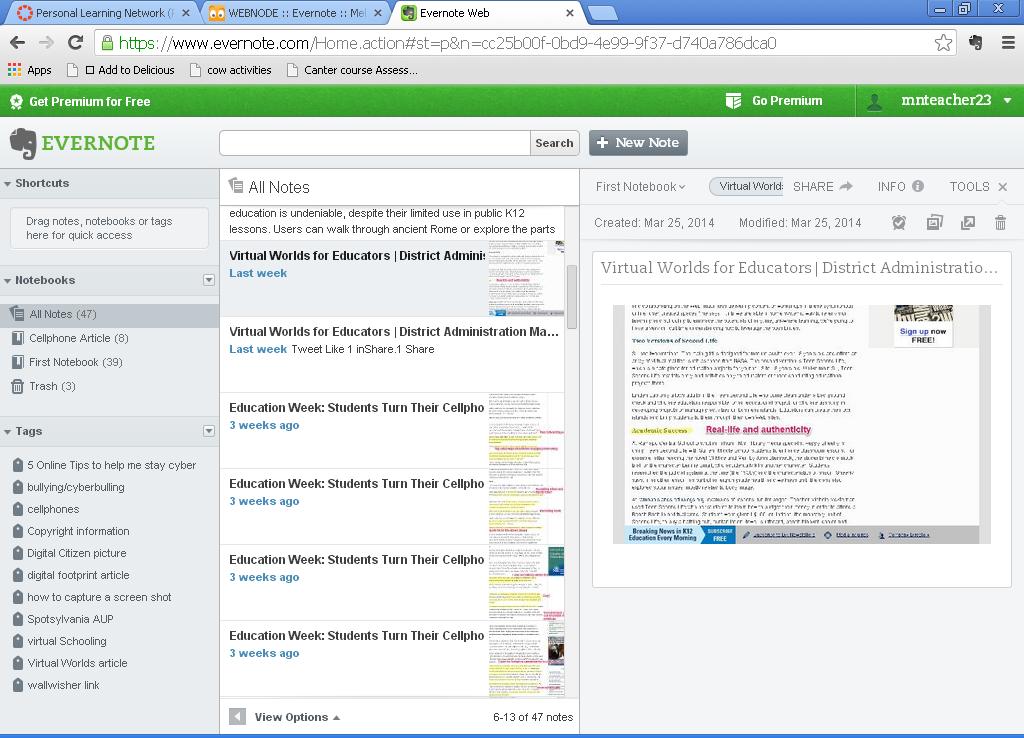1024x738 pixels.
Task: Delete the note with the trash icon
Action: [1000, 223]
